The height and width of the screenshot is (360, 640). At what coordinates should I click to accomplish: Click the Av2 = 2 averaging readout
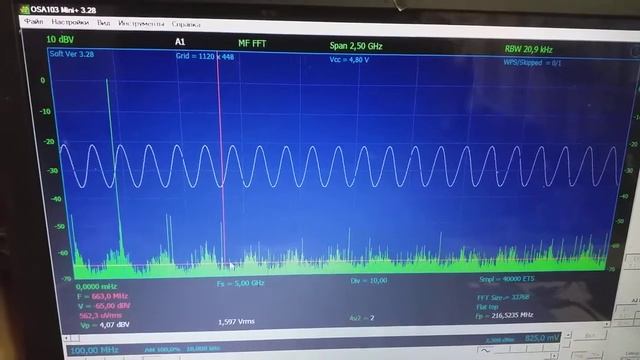point(362,318)
